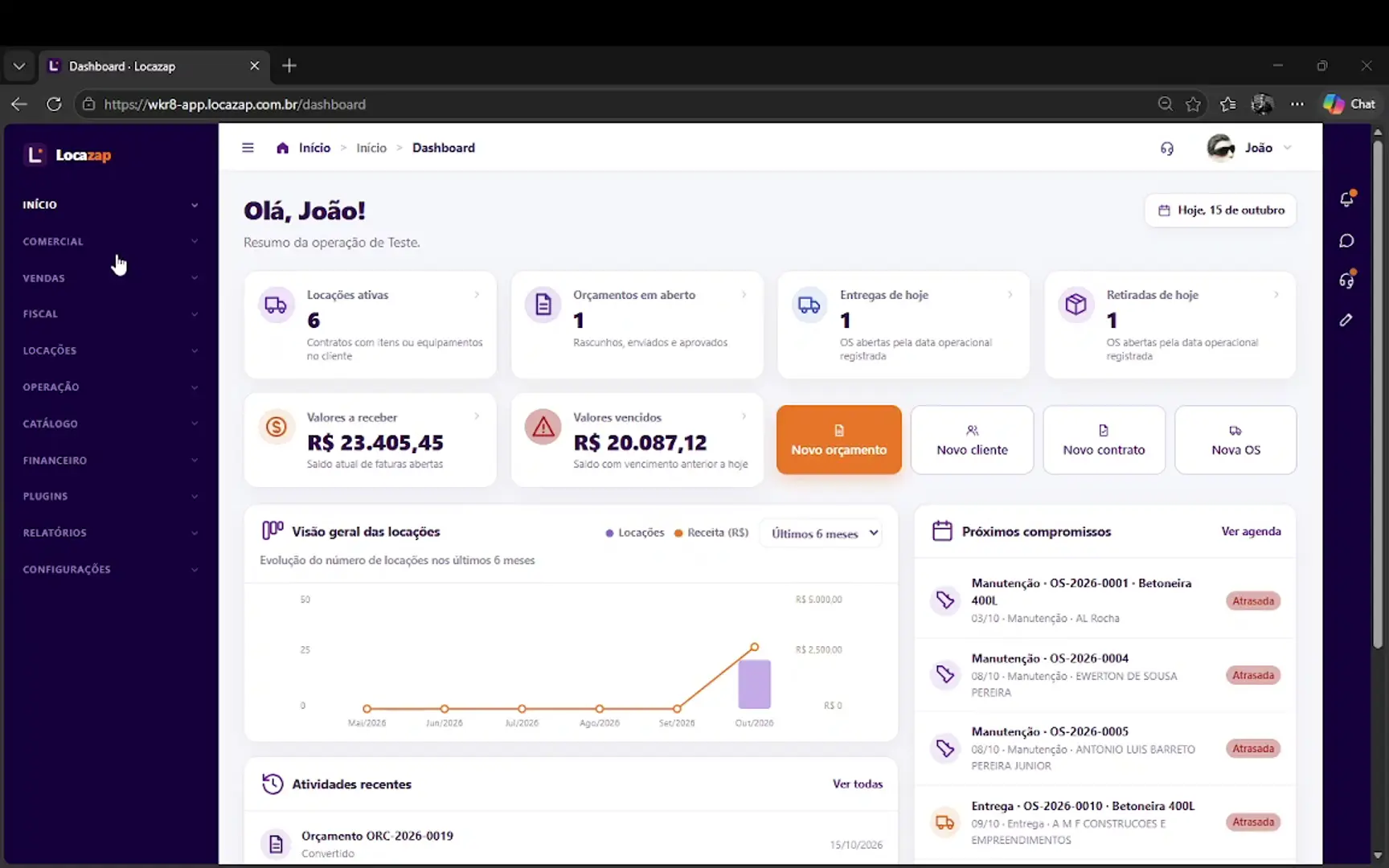Click the page vertical scrollbar
1389x868 pixels.
(1378, 394)
